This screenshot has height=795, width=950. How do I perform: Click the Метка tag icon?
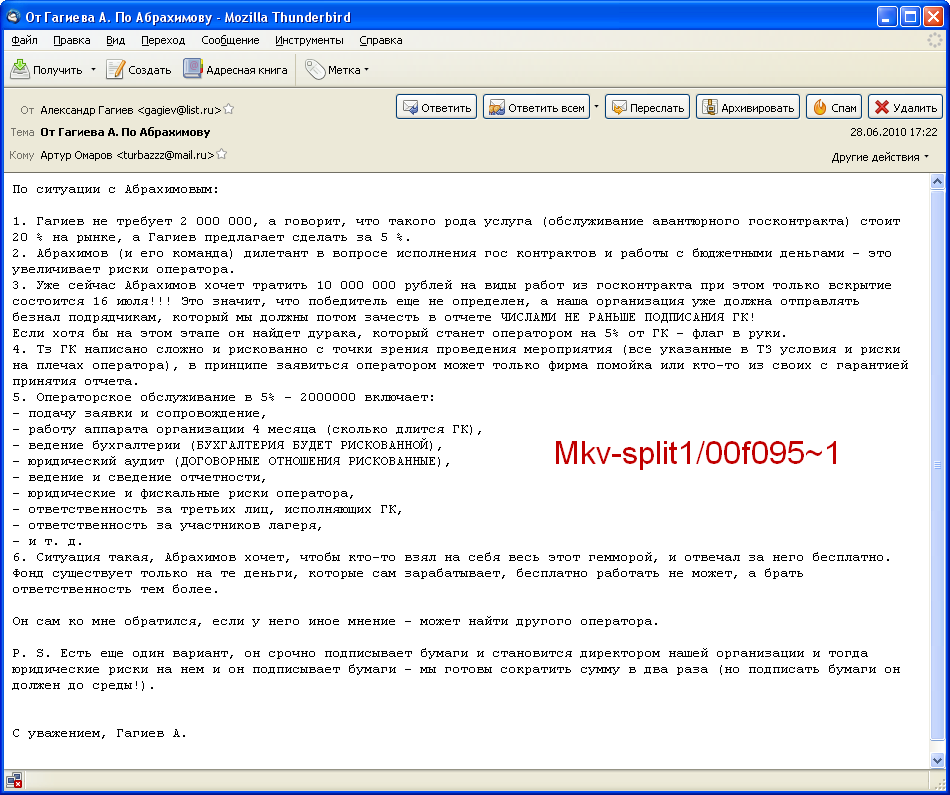pos(315,69)
